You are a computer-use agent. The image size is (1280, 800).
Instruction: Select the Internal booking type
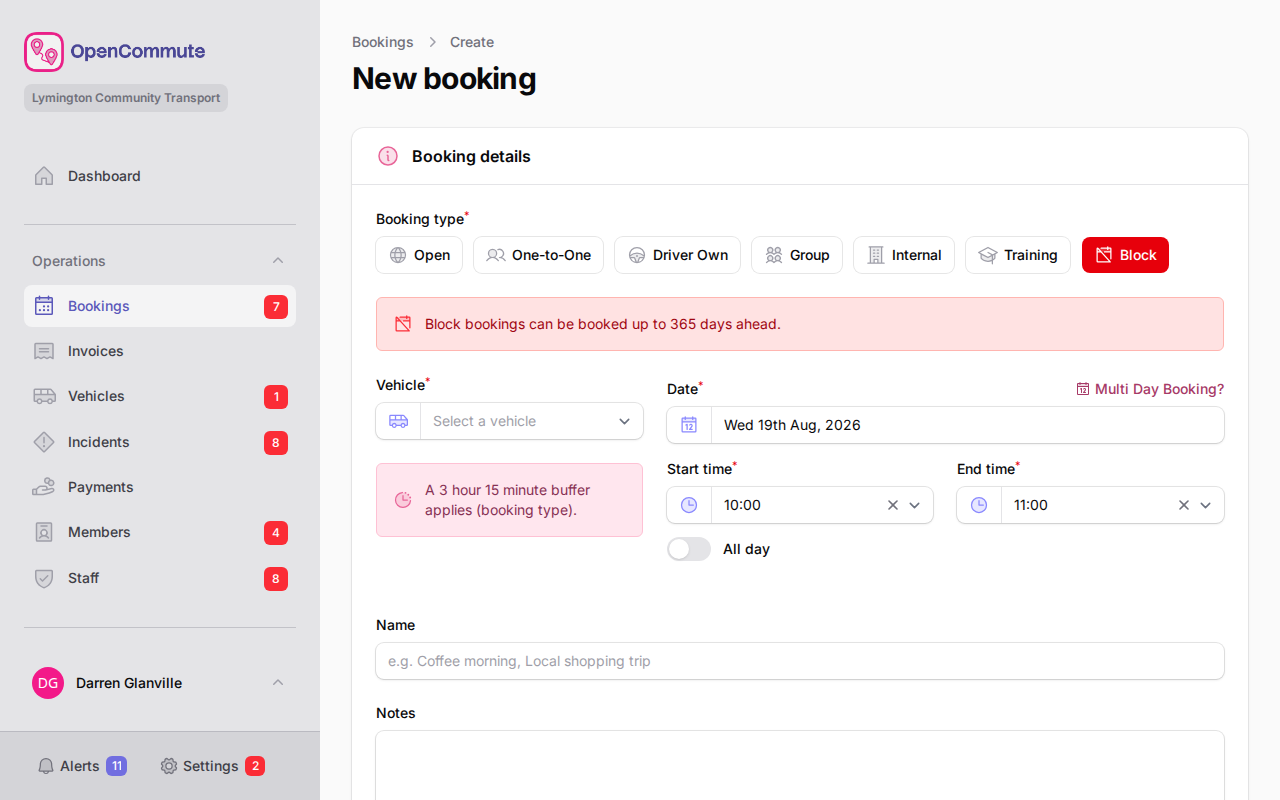click(x=904, y=255)
